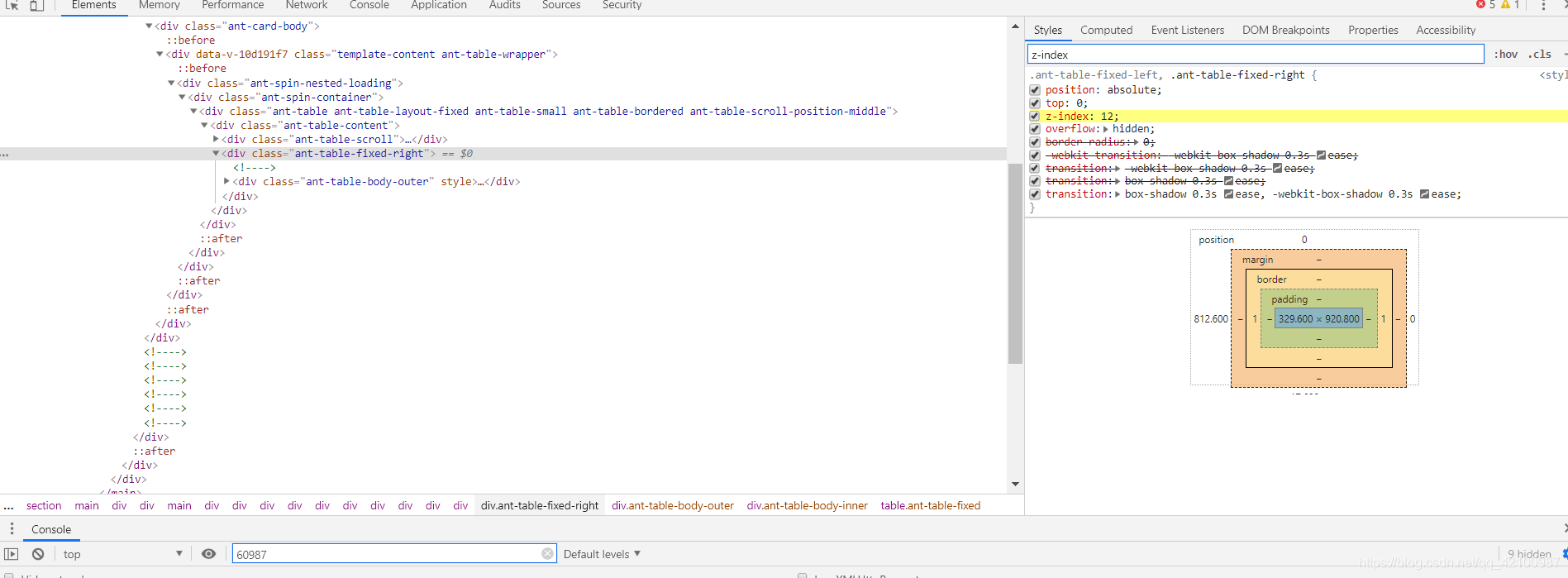The image size is (1568, 578).
Task: Click the elements panel vertical scrollbar thumb
Action: tap(1015, 264)
